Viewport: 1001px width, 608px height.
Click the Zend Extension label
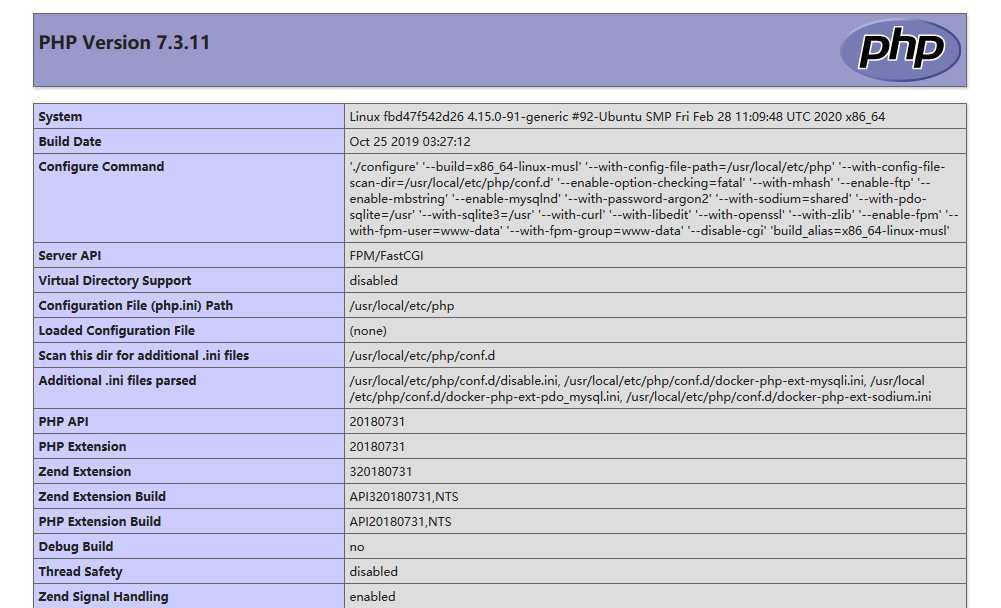[85, 471]
